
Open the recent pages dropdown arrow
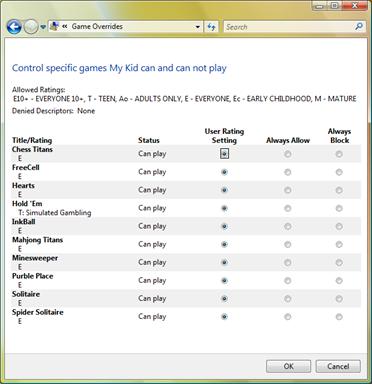click(43, 27)
